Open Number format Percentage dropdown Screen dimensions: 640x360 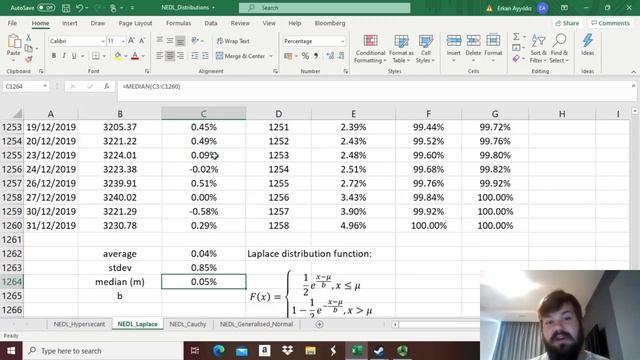tap(342, 41)
